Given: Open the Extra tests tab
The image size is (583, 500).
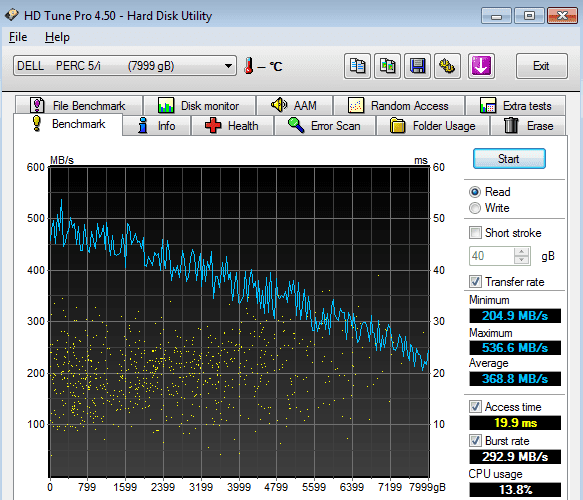Looking at the screenshot, I should tap(516, 106).
